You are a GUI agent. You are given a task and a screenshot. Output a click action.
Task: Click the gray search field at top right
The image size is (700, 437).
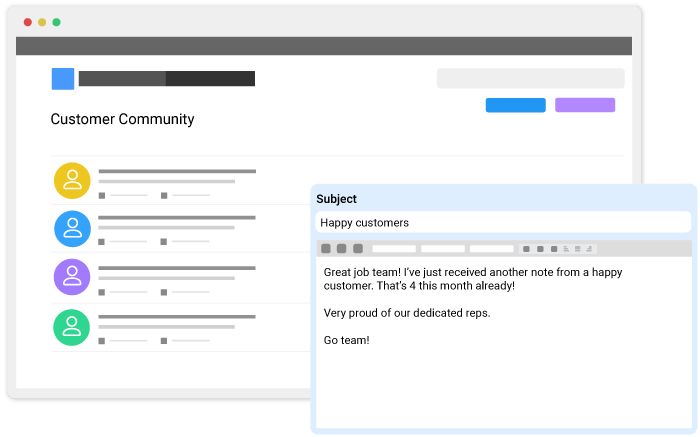(530, 78)
